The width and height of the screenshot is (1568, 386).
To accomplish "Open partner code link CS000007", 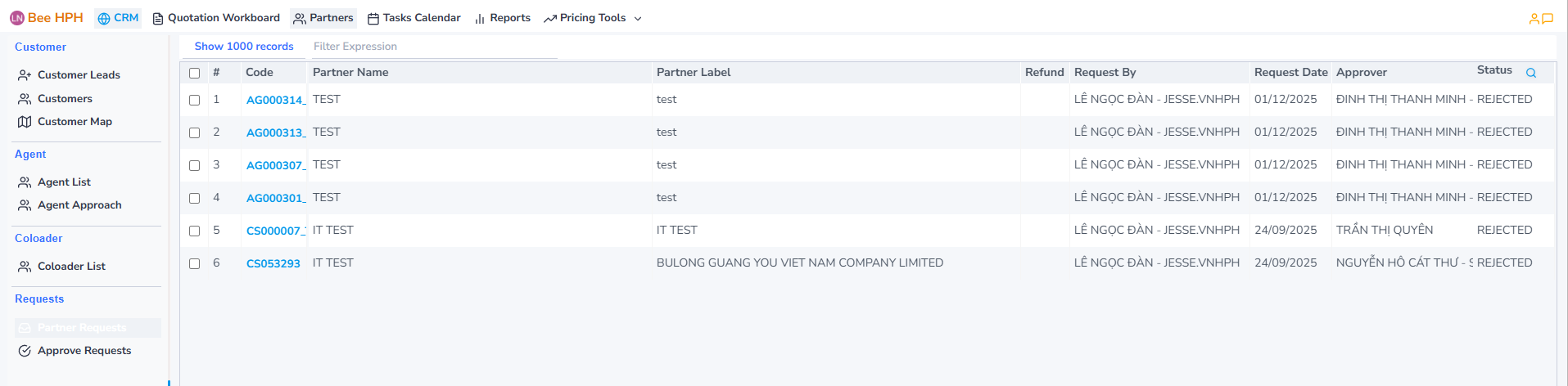I will point(275,231).
